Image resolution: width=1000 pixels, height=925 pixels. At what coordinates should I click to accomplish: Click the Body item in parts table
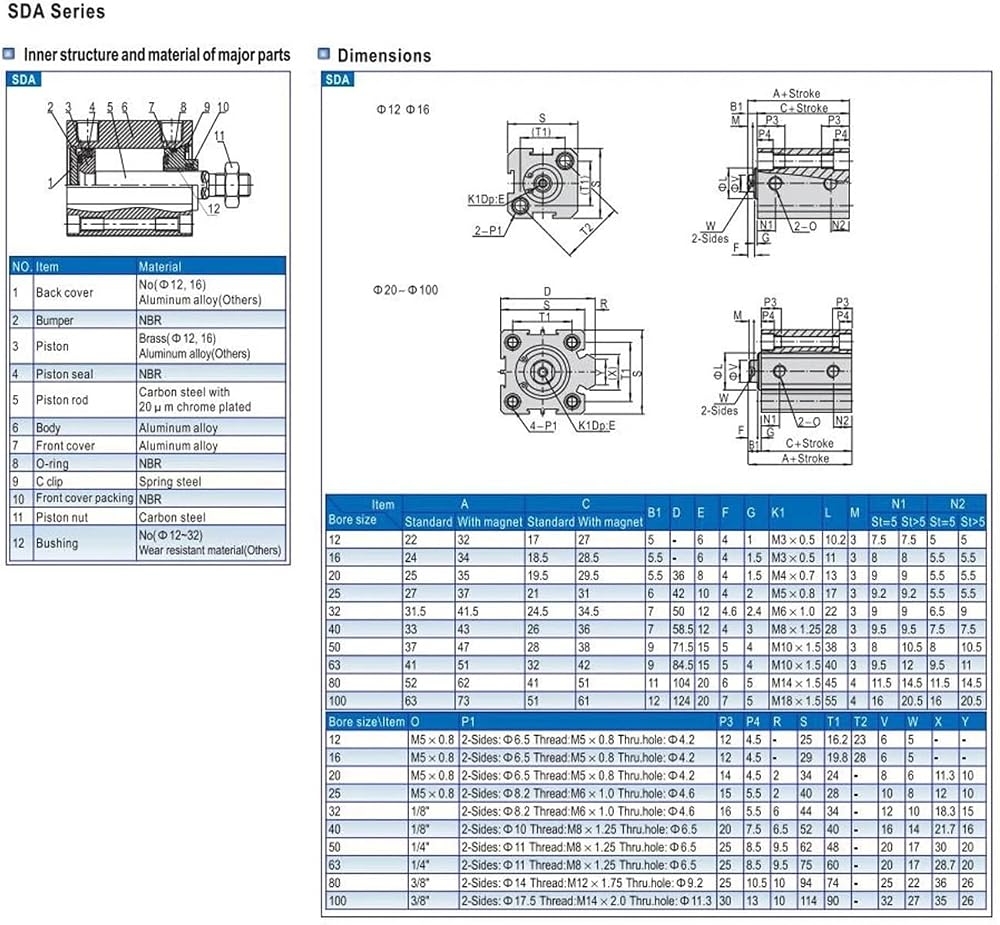48,427
